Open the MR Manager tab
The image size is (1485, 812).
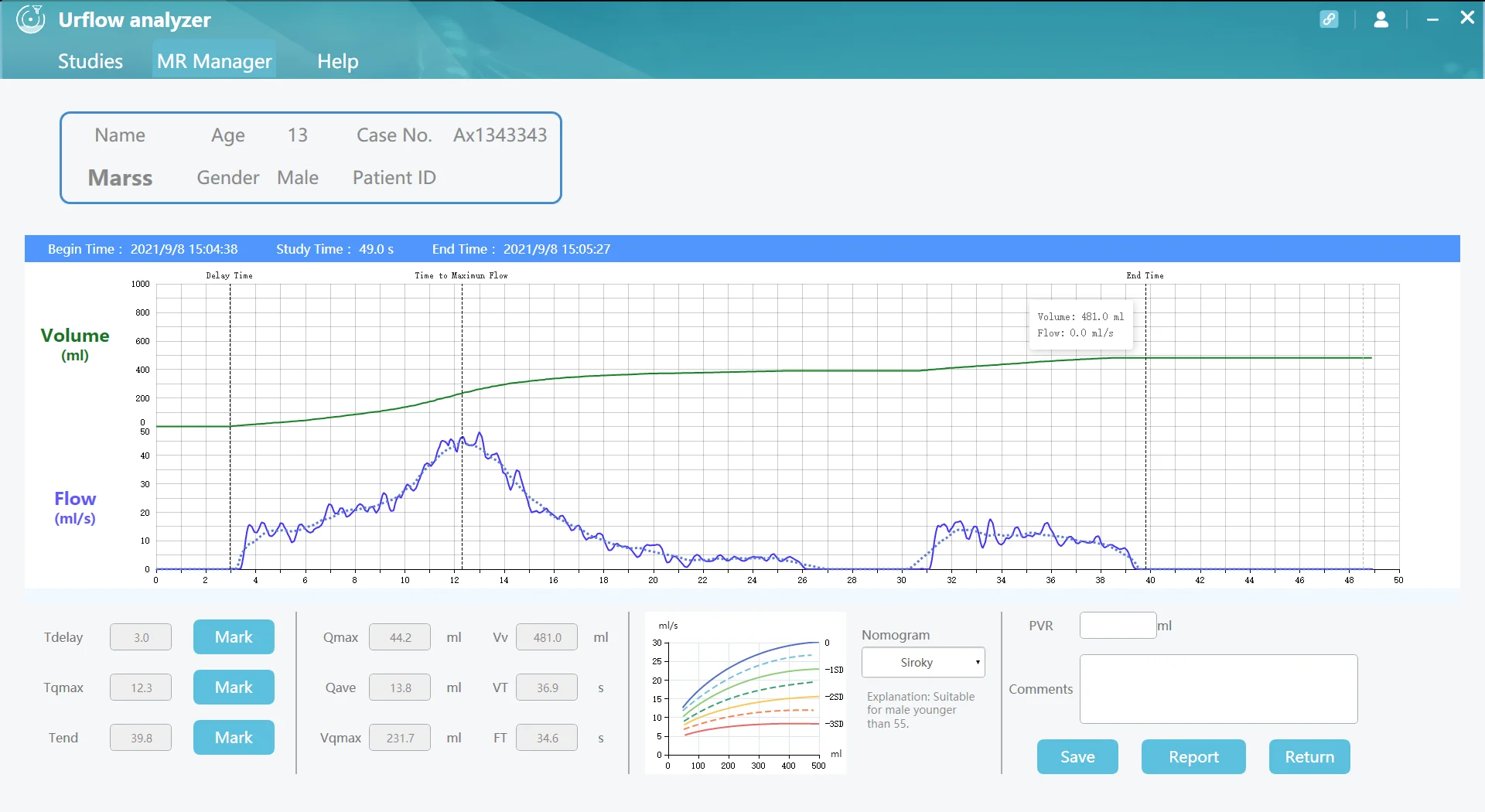click(213, 60)
